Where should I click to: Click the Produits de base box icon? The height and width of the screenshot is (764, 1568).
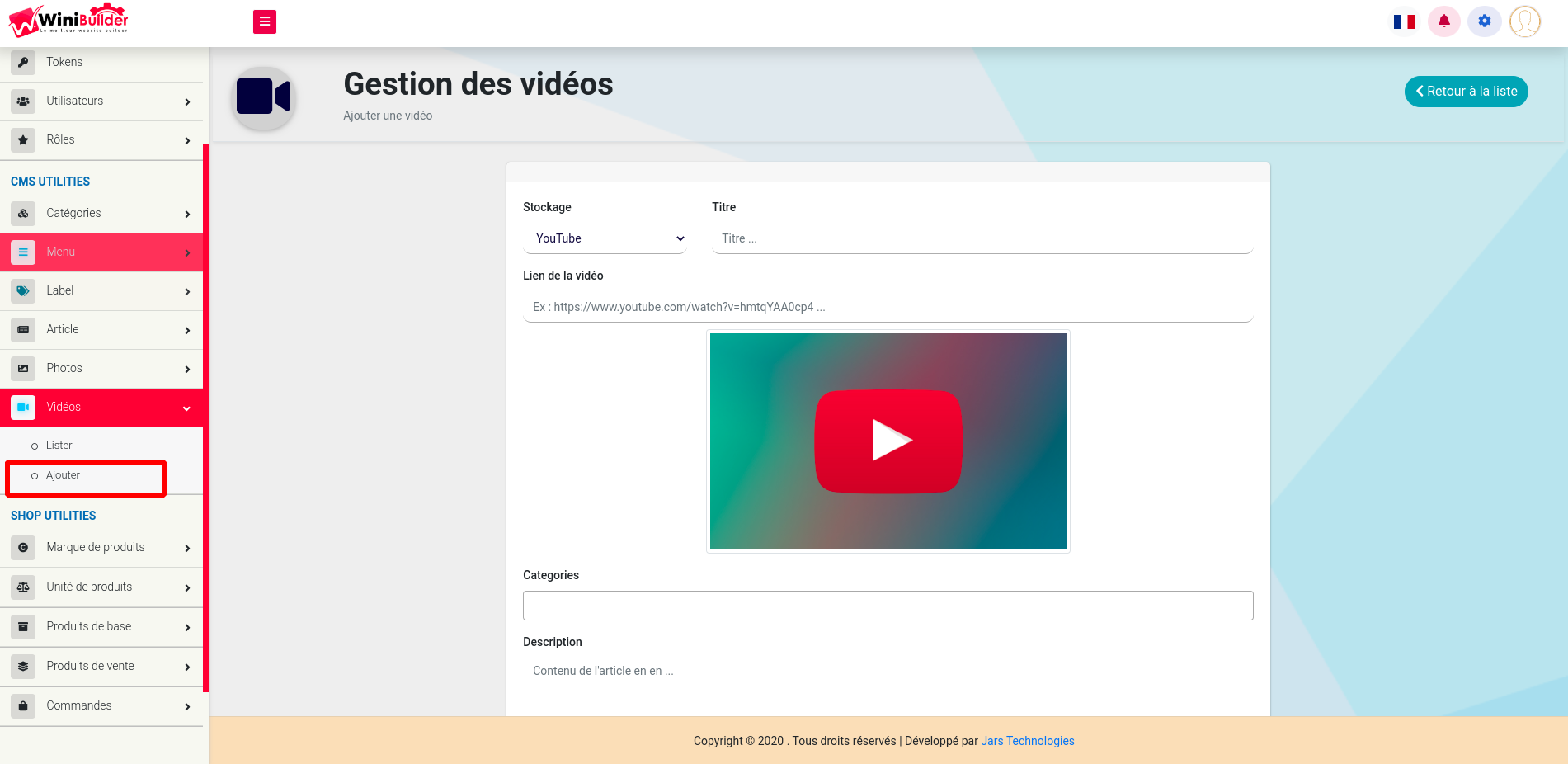pos(23,626)
